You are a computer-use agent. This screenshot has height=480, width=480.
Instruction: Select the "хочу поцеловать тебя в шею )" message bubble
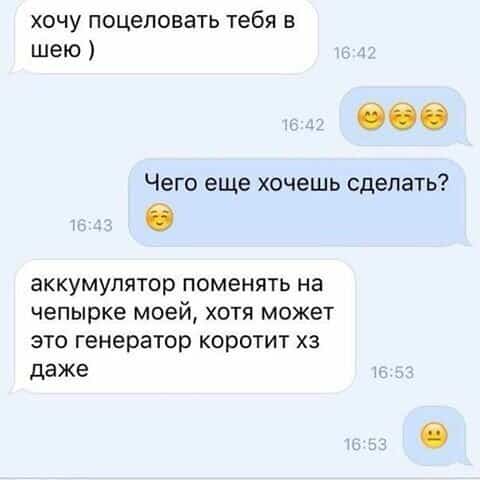click(x=164, y=35)
